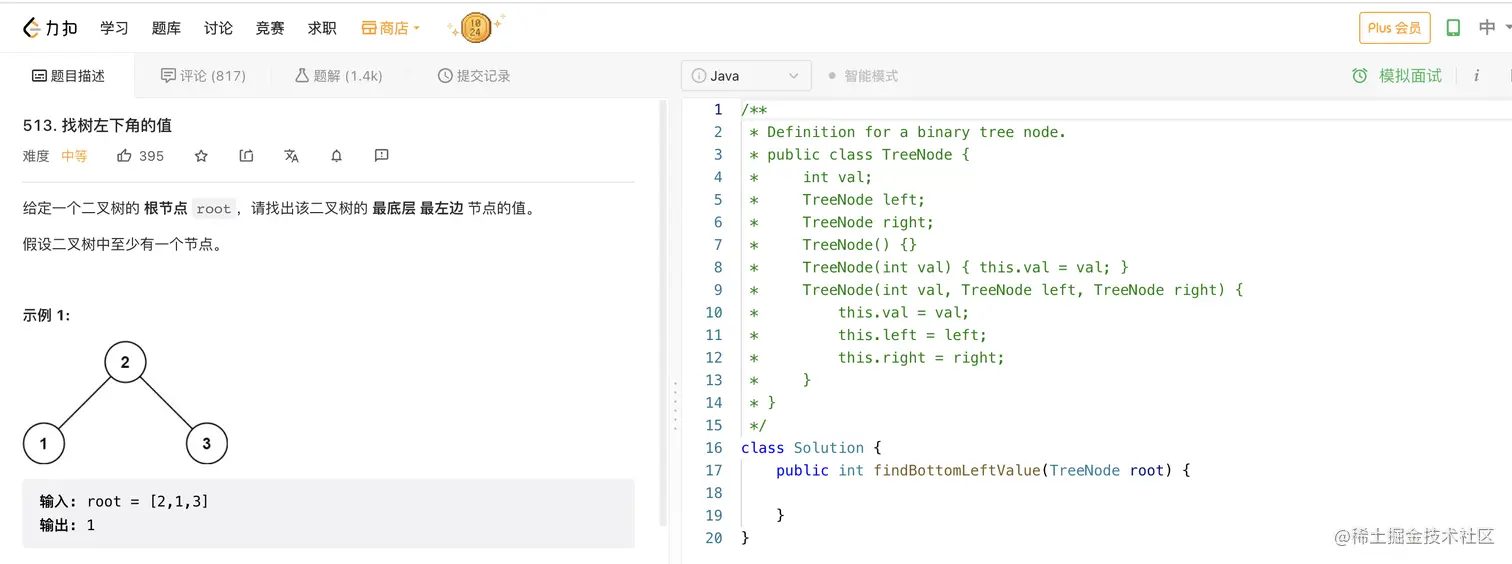Click the 'TreeNode() {}' comment line
Screen dimensions: 1512x564
click(x=859, y=245)
